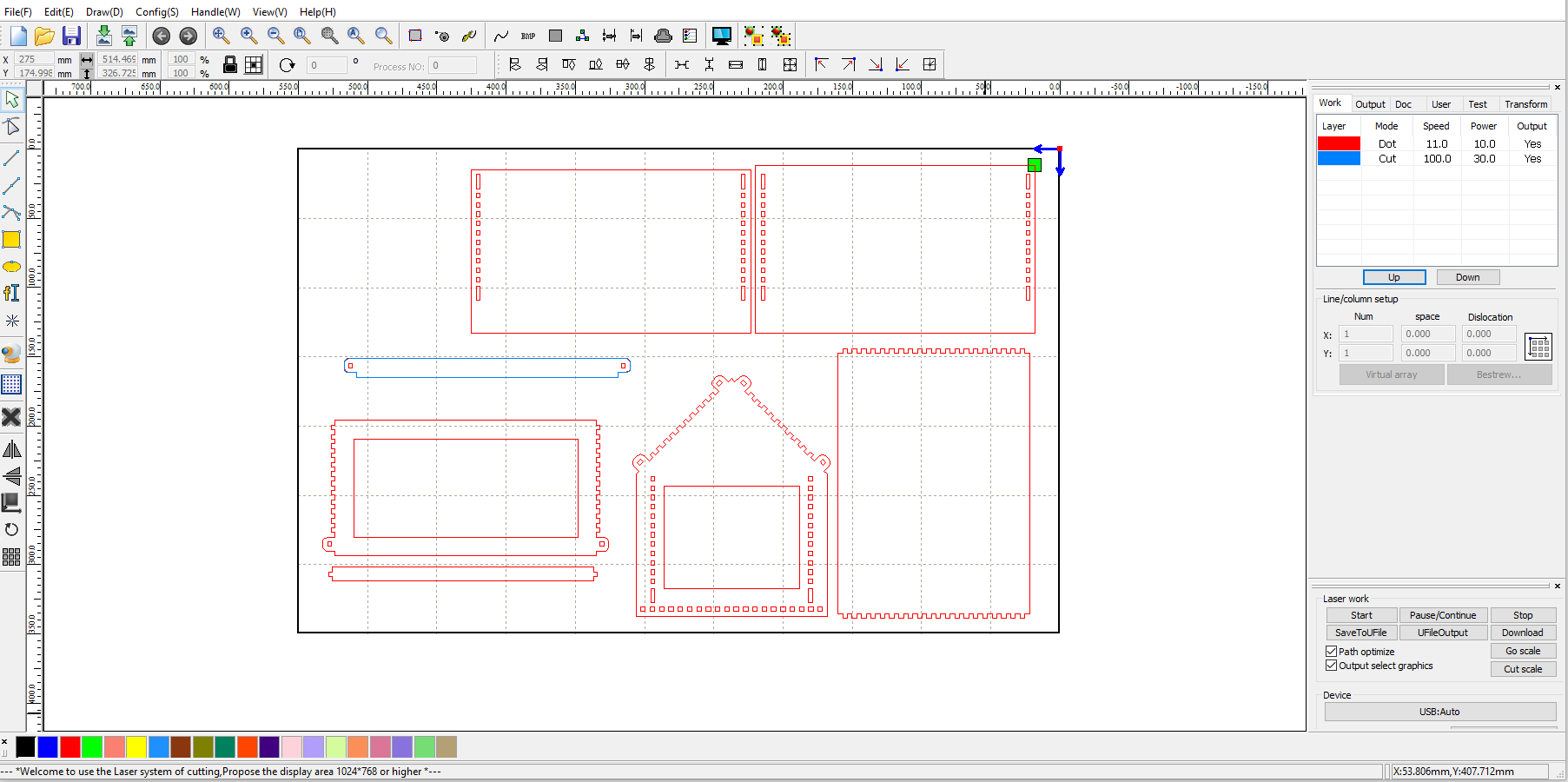The image size is (1568, 782).
Task: Toggle Output select graphics checkbox
Action: [1331, 666]
